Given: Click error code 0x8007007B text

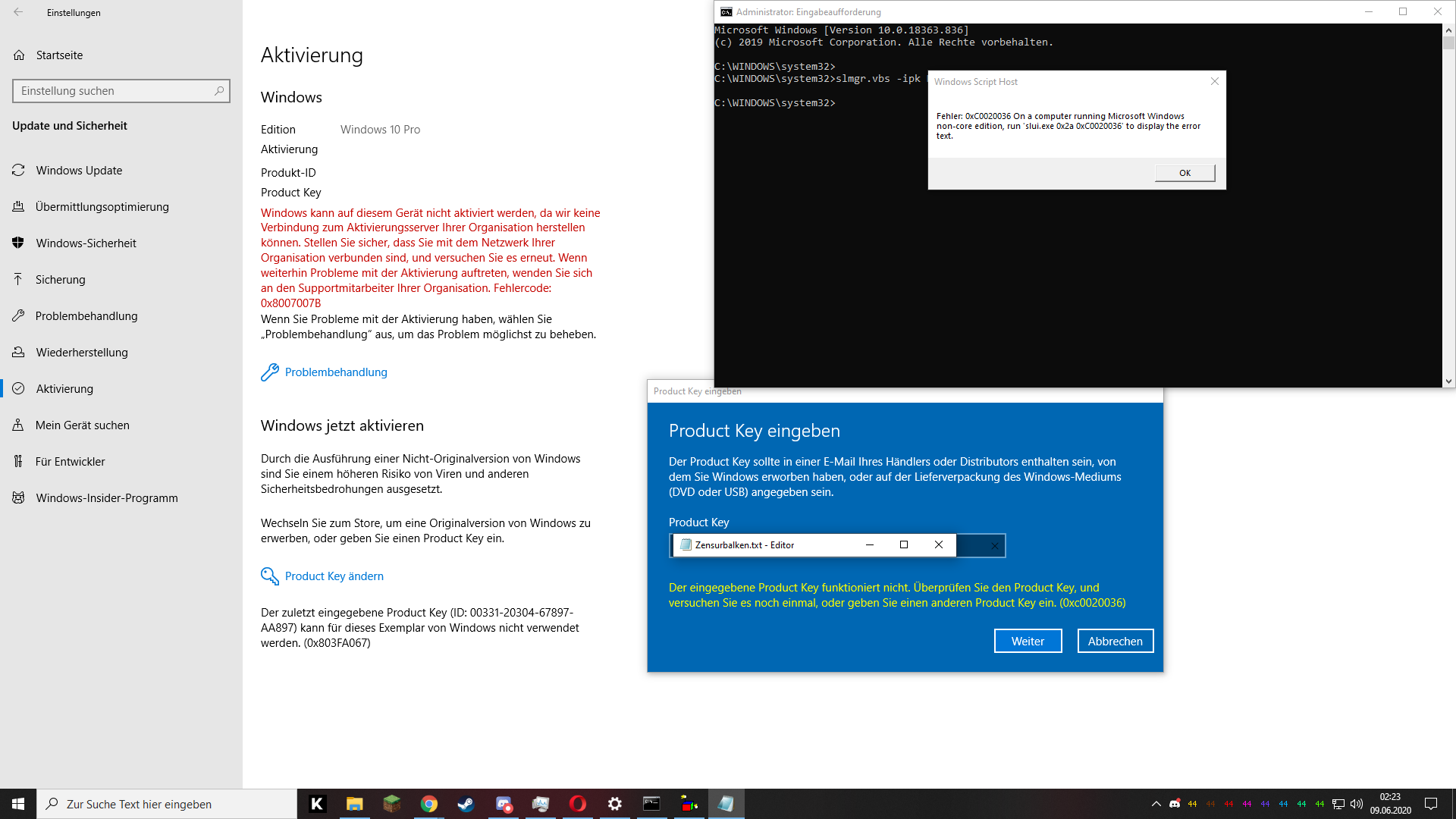Looking at the screenshot, I should pos(291,303).
